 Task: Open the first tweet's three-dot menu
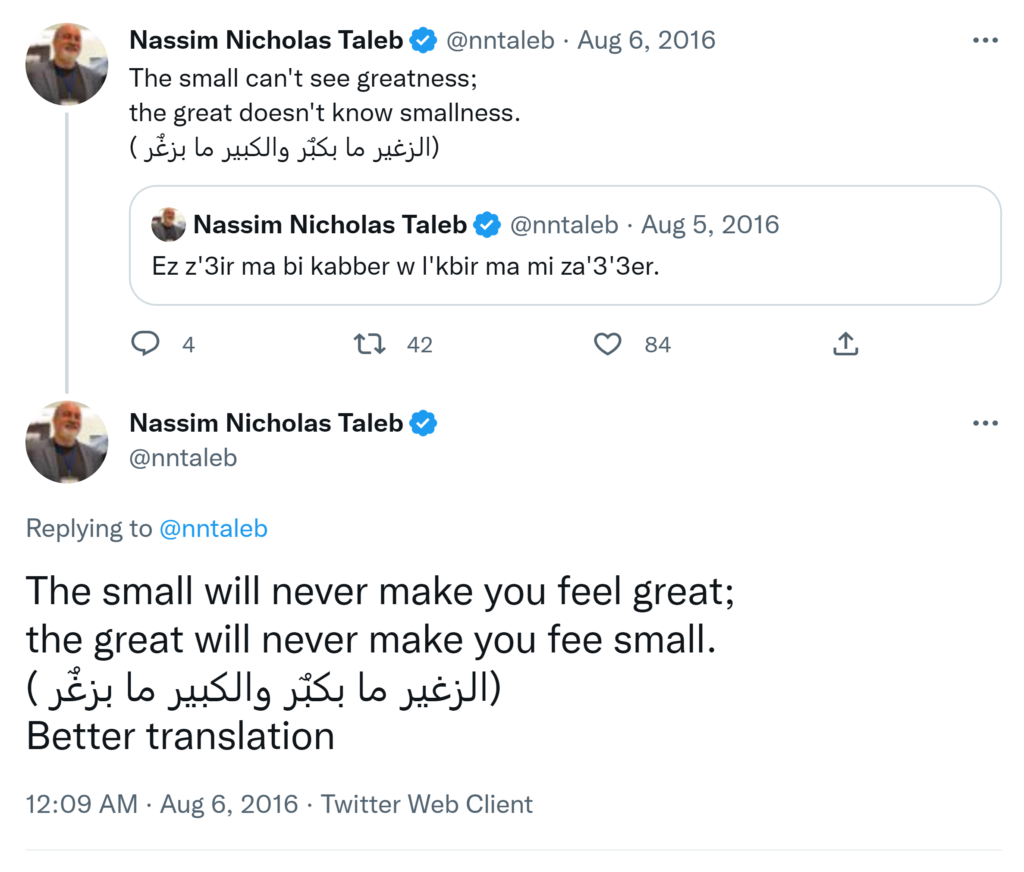[985, 41]
